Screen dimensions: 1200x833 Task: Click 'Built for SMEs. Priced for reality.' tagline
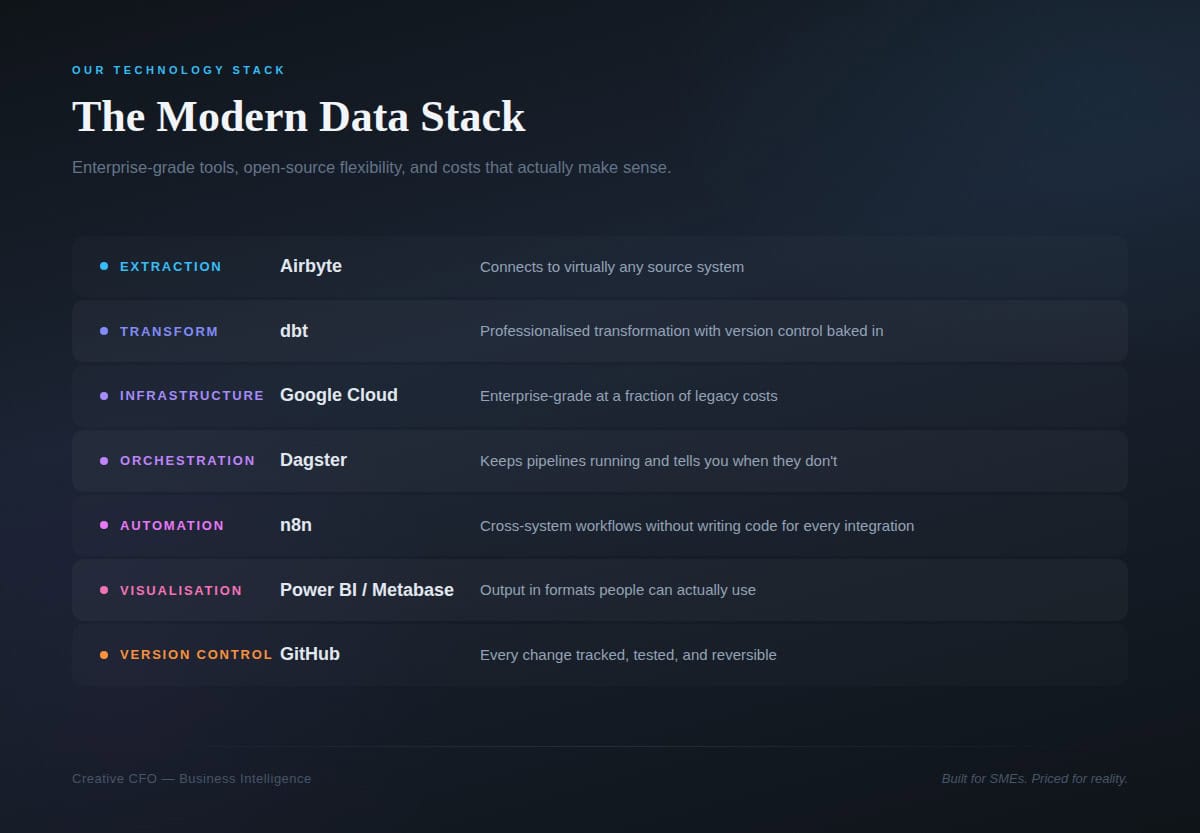click(1034, 779)
